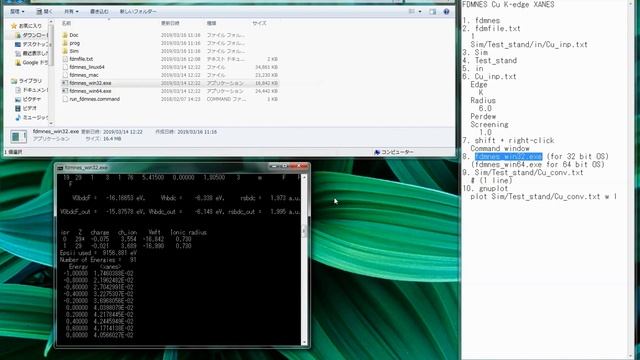Click the 2 KB size of fdmfile.txt
This screenshot has width=640, height=360.
pos(273,59)
